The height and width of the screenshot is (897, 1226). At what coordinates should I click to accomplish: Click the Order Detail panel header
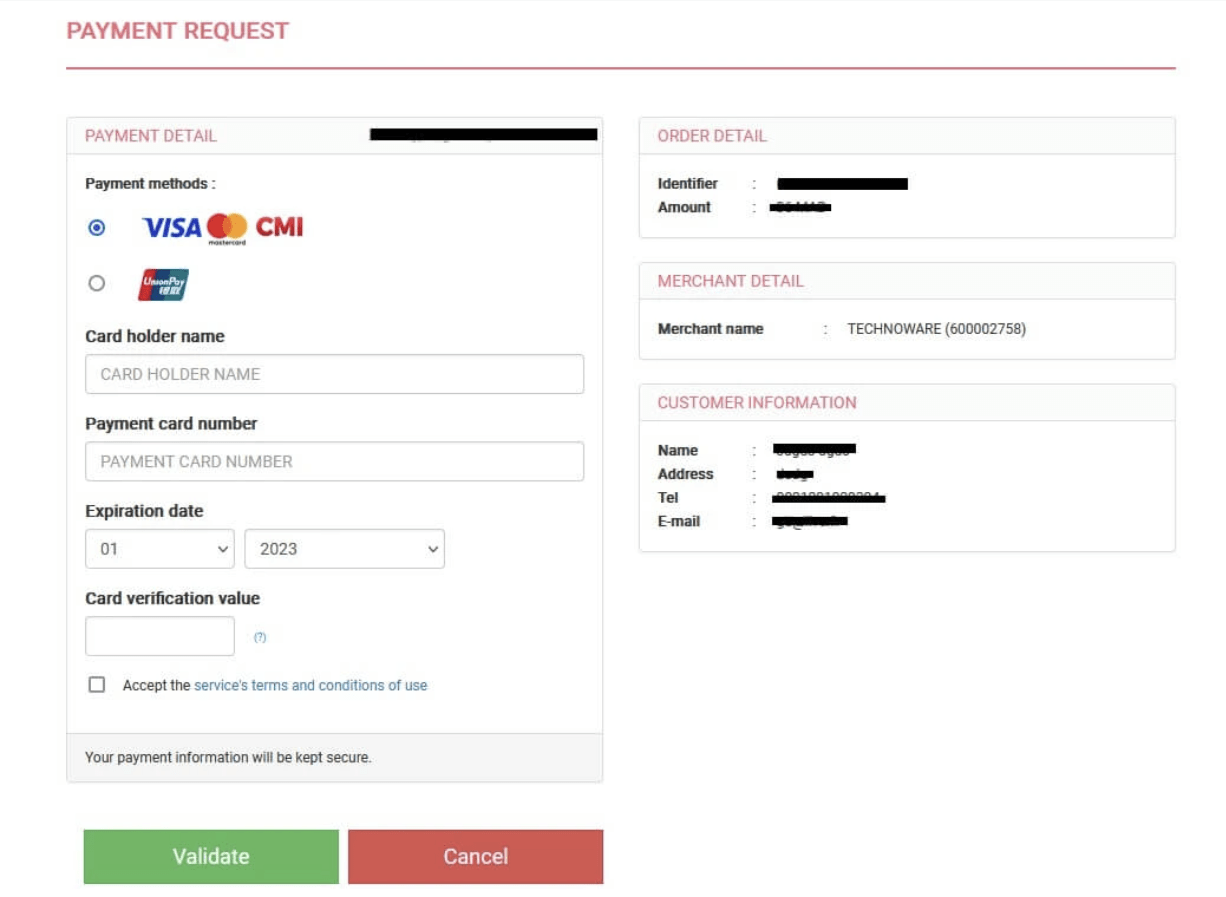(712, 136)
